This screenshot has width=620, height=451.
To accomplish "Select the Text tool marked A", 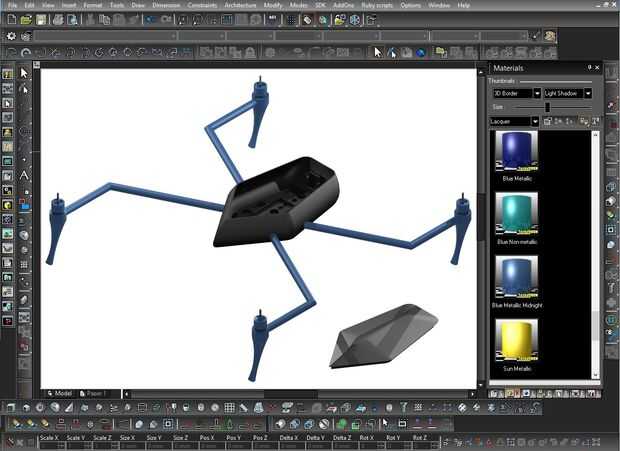I will click(24, 175).
